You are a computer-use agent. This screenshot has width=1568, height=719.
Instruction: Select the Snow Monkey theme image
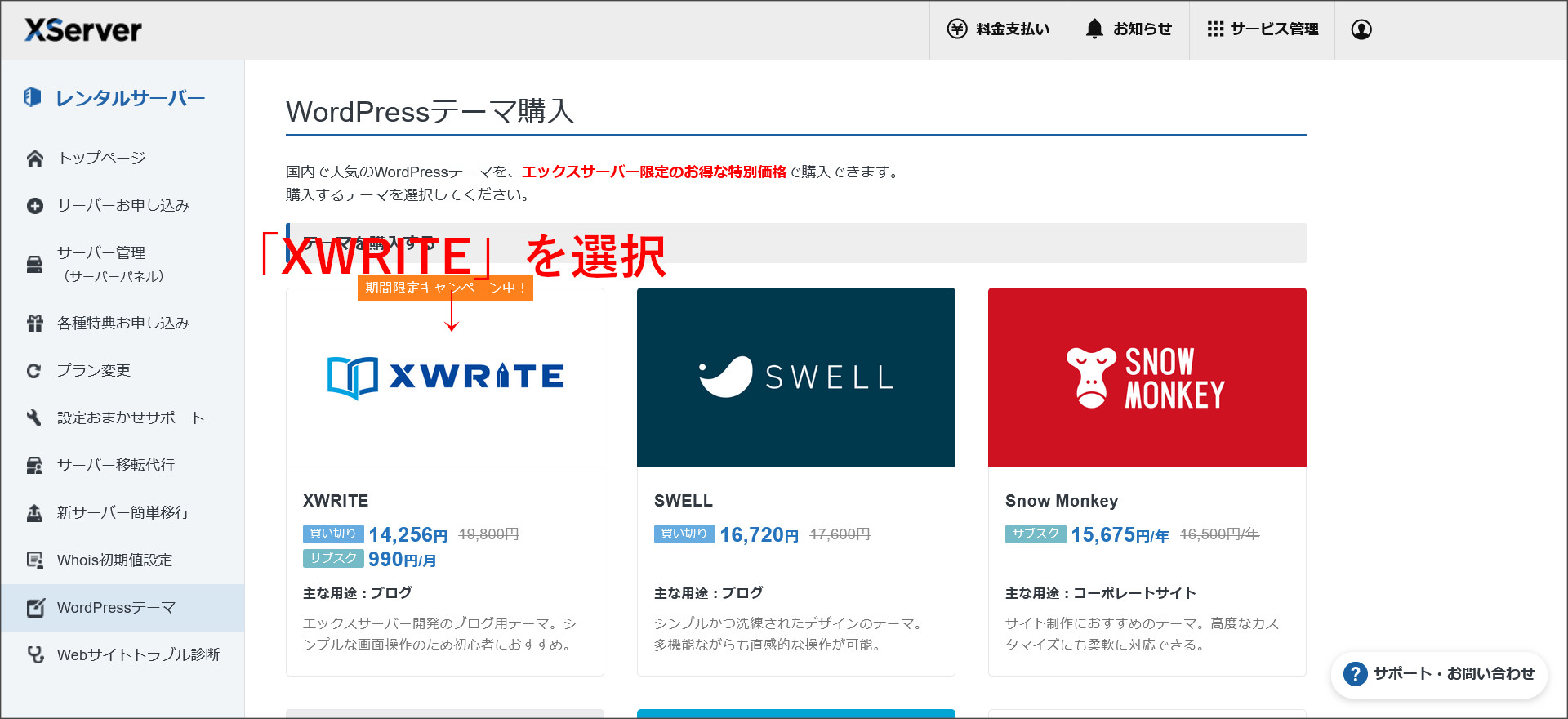(x=1147, y=377)
